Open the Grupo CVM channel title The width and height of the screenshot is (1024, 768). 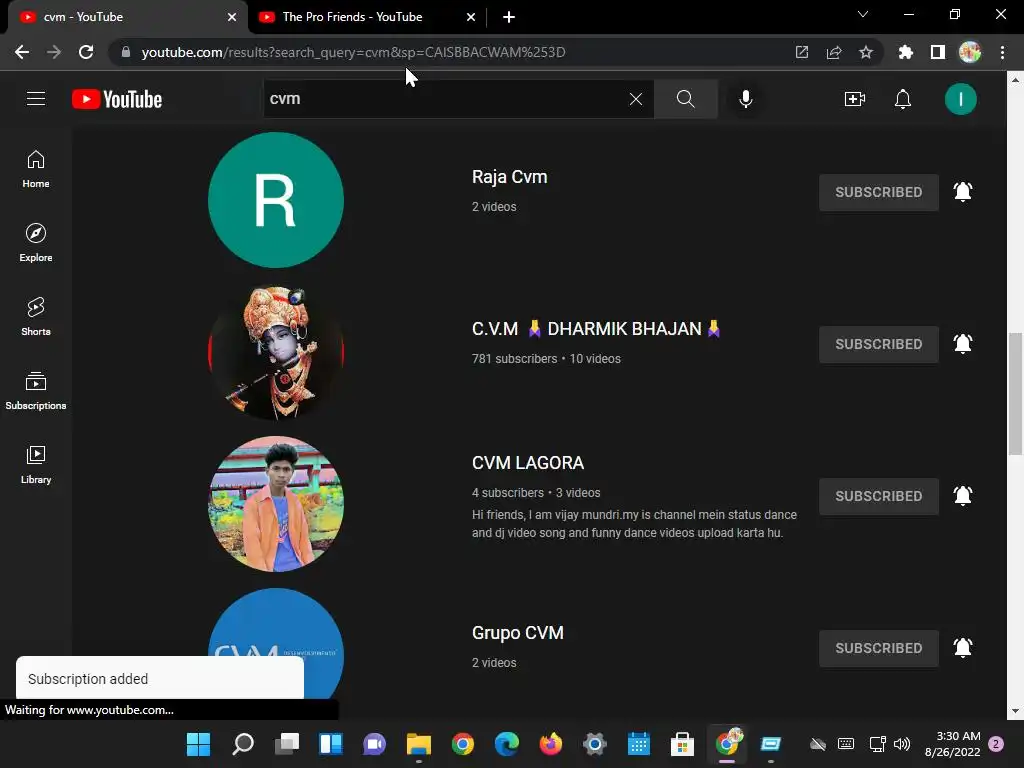coord(517,633)
